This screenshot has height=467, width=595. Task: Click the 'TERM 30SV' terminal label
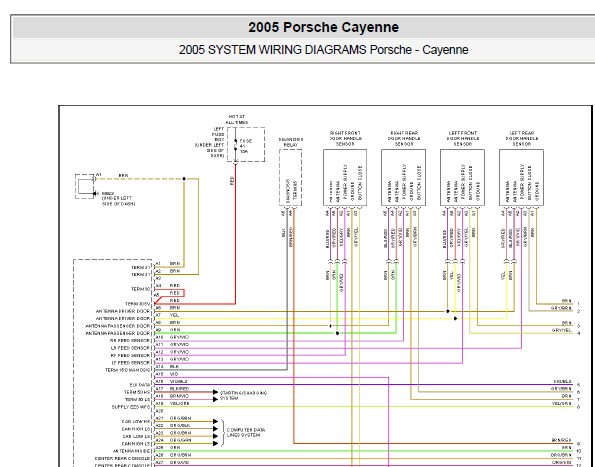138,304
